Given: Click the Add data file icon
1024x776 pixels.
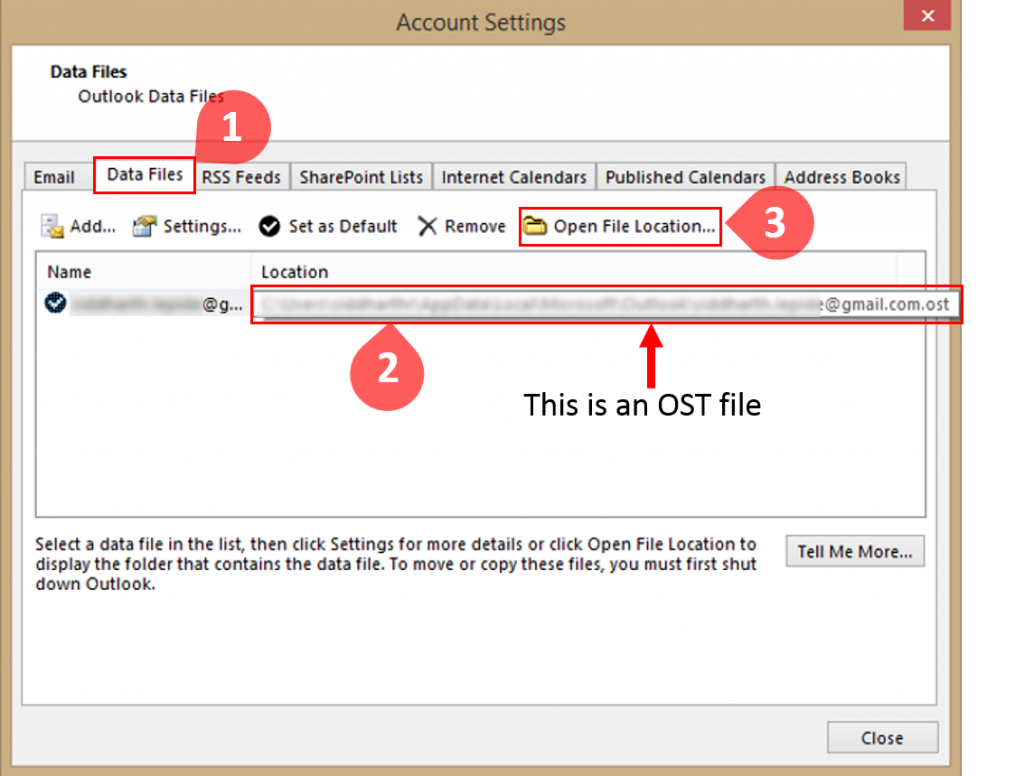Looking at the screenshot, I should point(52,227).
